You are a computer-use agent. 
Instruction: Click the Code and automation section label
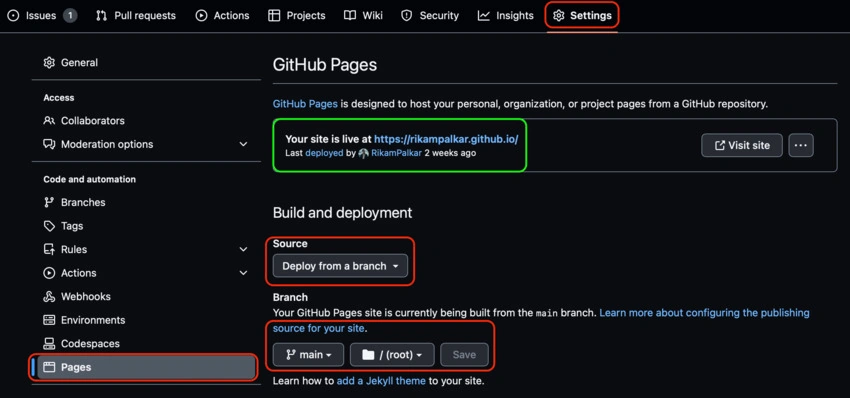click(x=89, y=179)
